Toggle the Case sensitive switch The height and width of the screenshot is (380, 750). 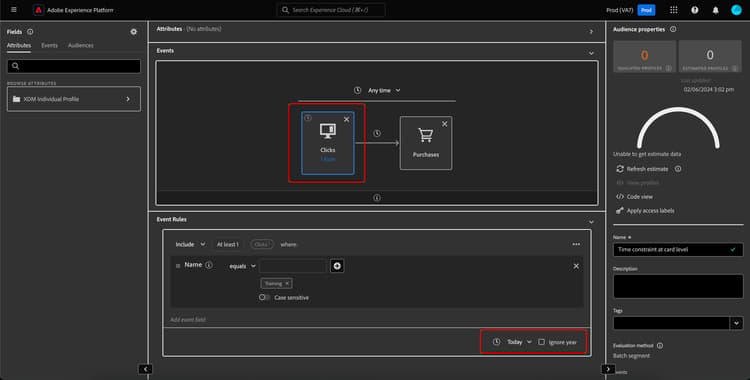(264, 298)
